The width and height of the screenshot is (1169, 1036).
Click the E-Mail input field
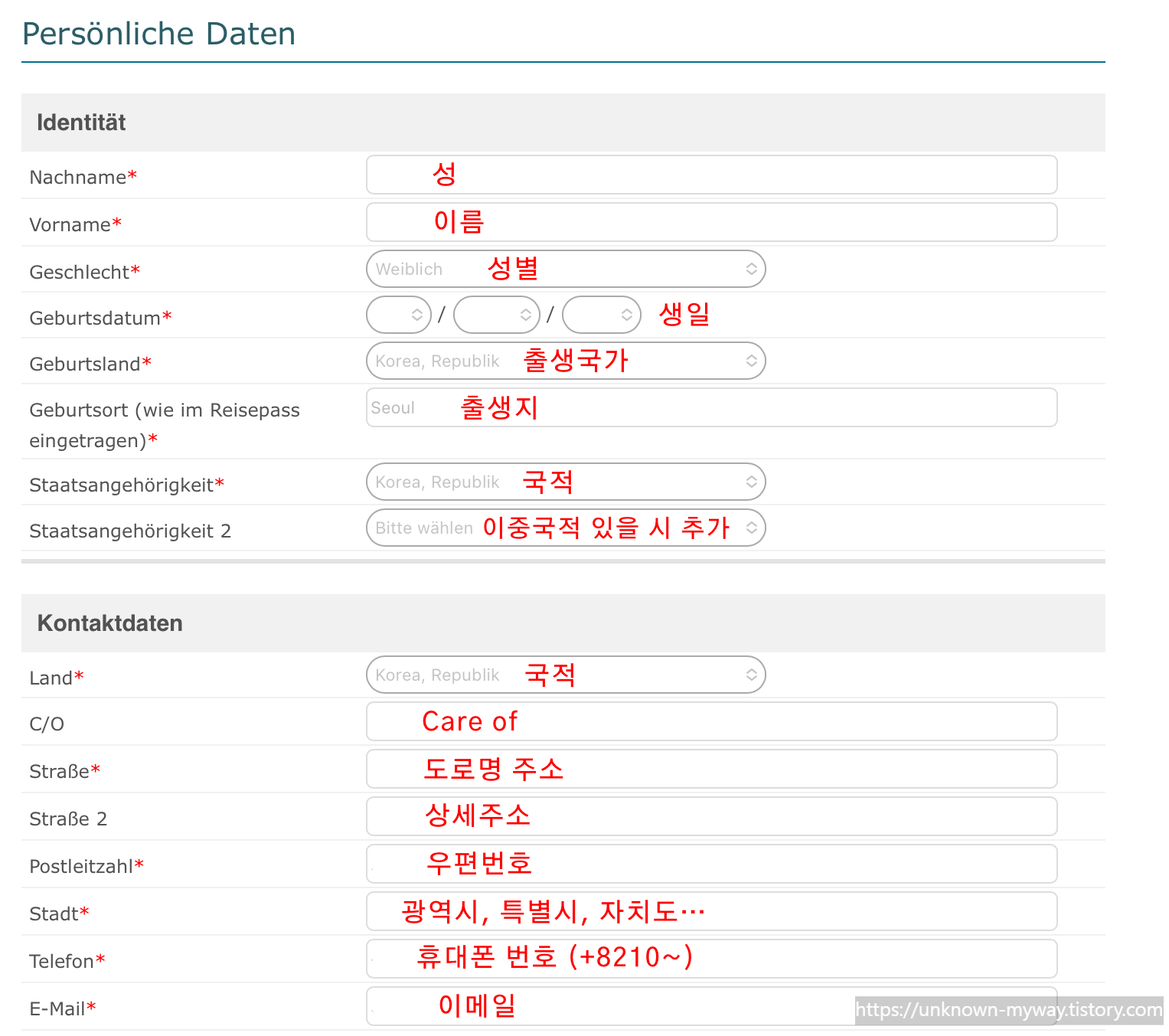pos(712,1006)
